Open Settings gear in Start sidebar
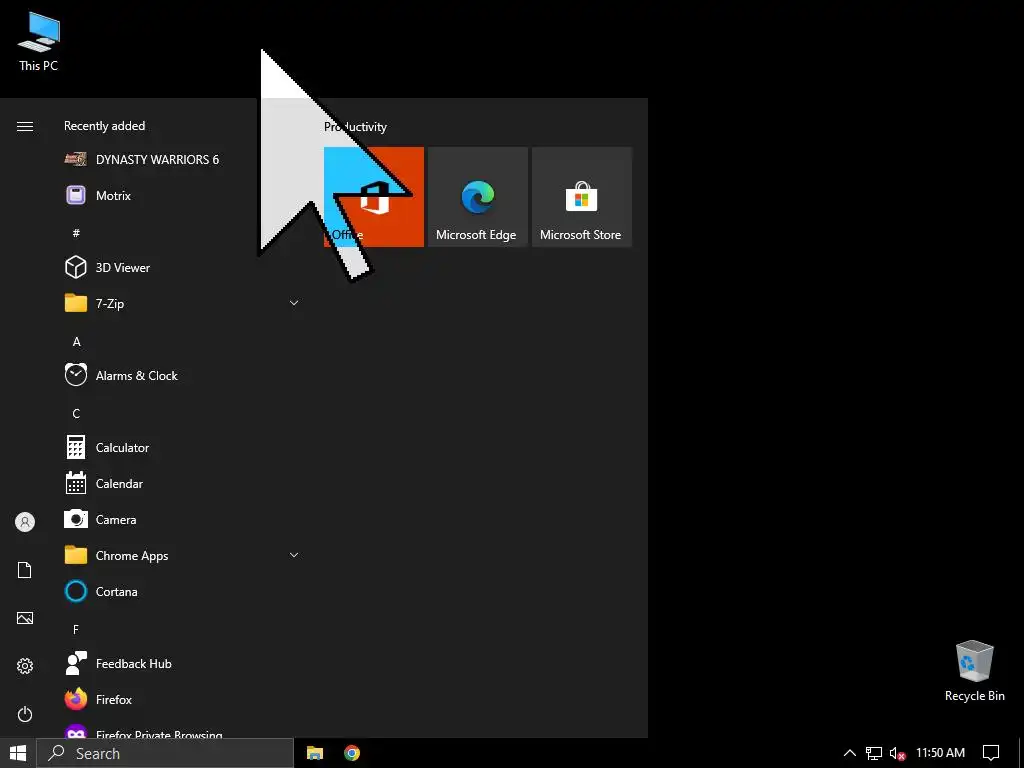This screenshot has height=768, width=1024. click(x=25, y=666)
